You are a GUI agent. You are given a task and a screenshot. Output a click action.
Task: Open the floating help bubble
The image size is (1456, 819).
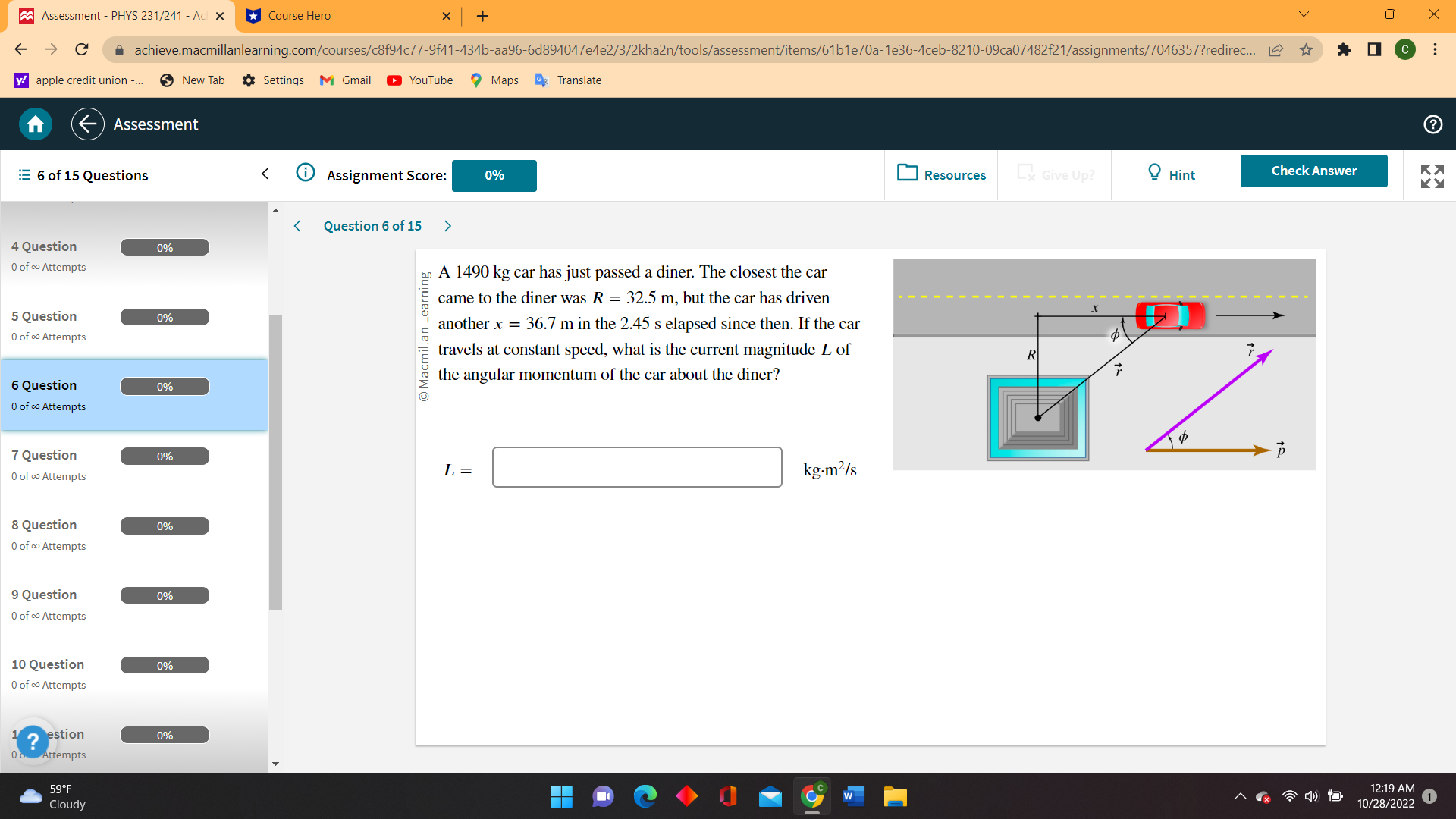[x=33, y=742]
